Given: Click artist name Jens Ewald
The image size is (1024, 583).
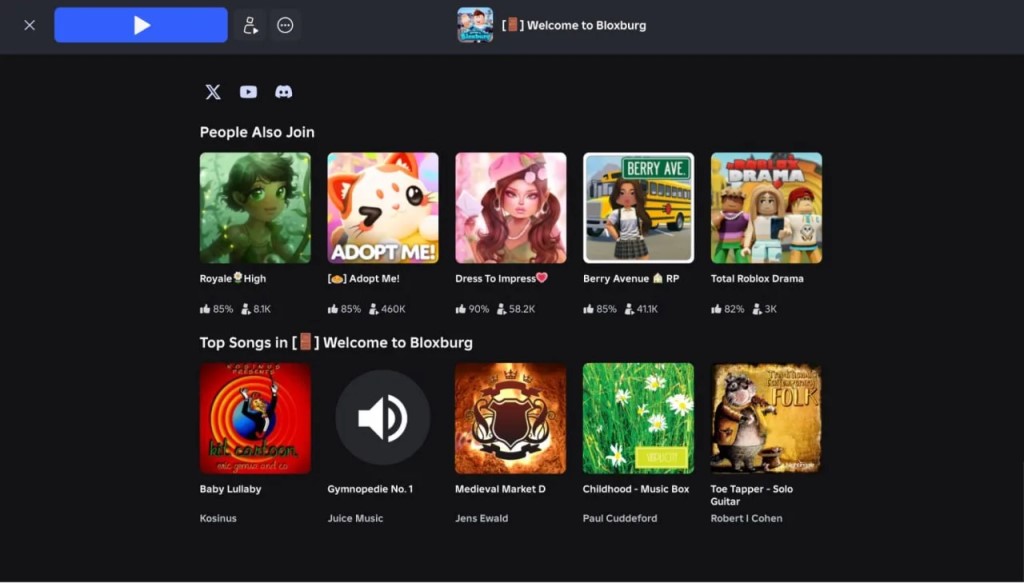Looking at the screenshot, I should (x=481, y=518).
